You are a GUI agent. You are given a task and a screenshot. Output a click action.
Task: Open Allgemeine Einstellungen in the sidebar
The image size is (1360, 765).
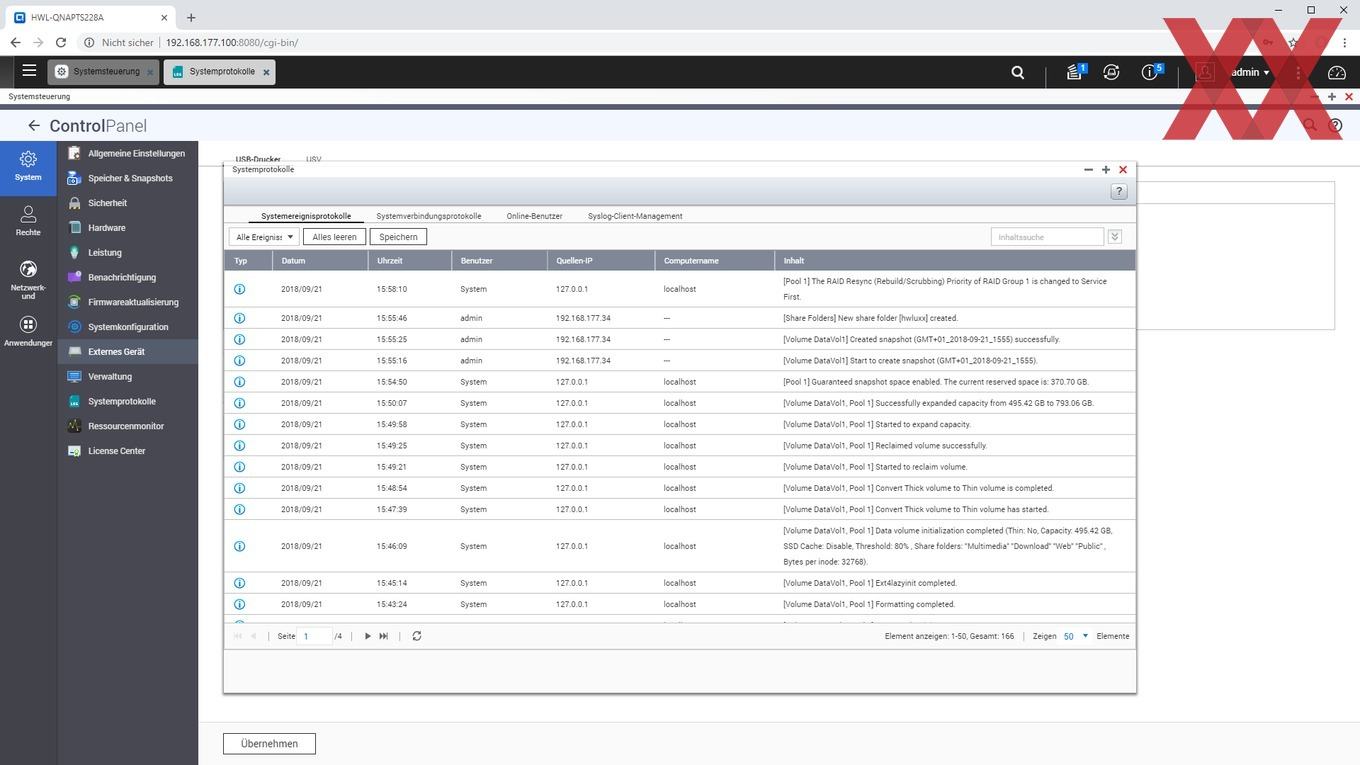click(x=128, y=153)
